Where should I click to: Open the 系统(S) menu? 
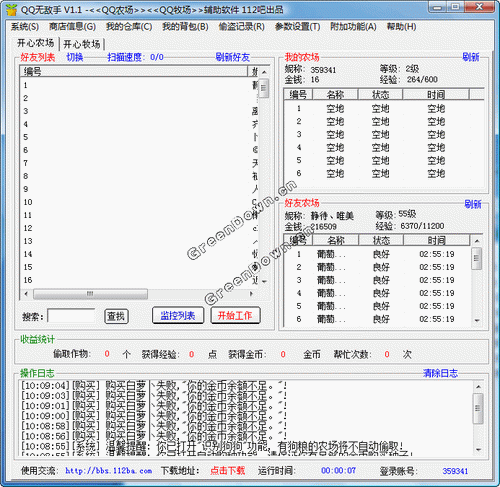tap(25, 27)
